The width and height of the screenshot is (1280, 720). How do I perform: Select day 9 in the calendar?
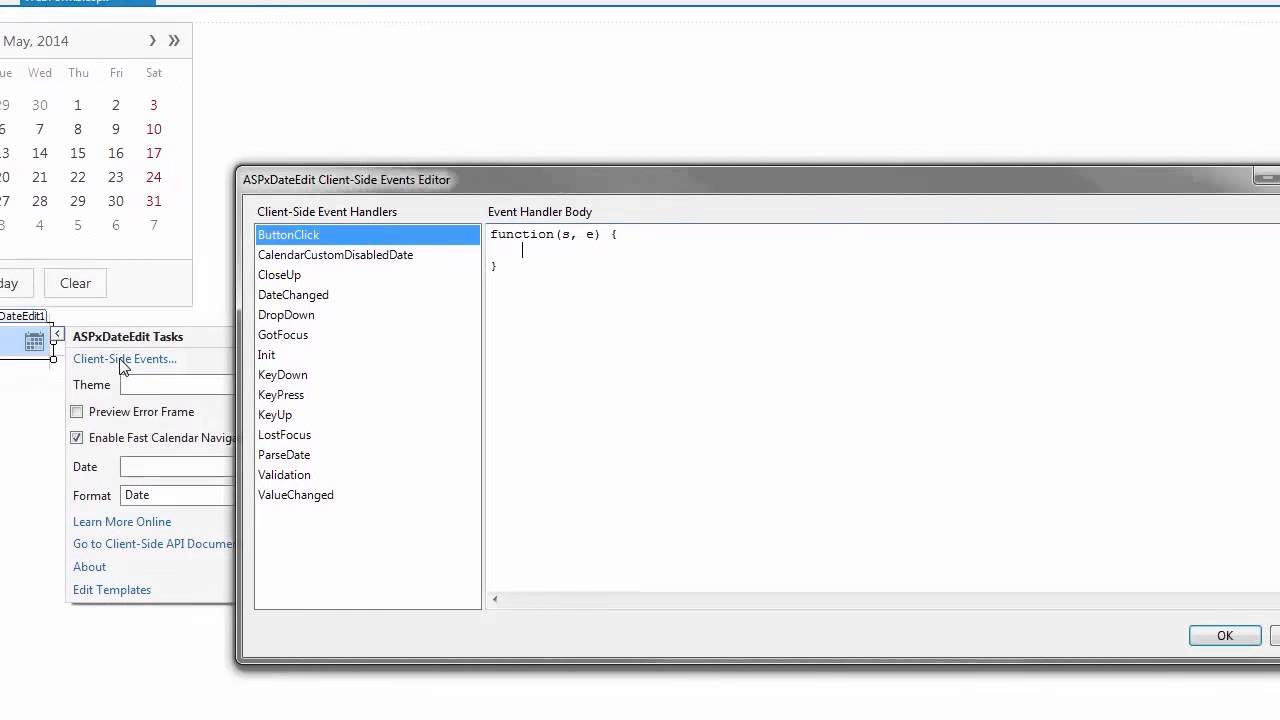pos(115,129)
